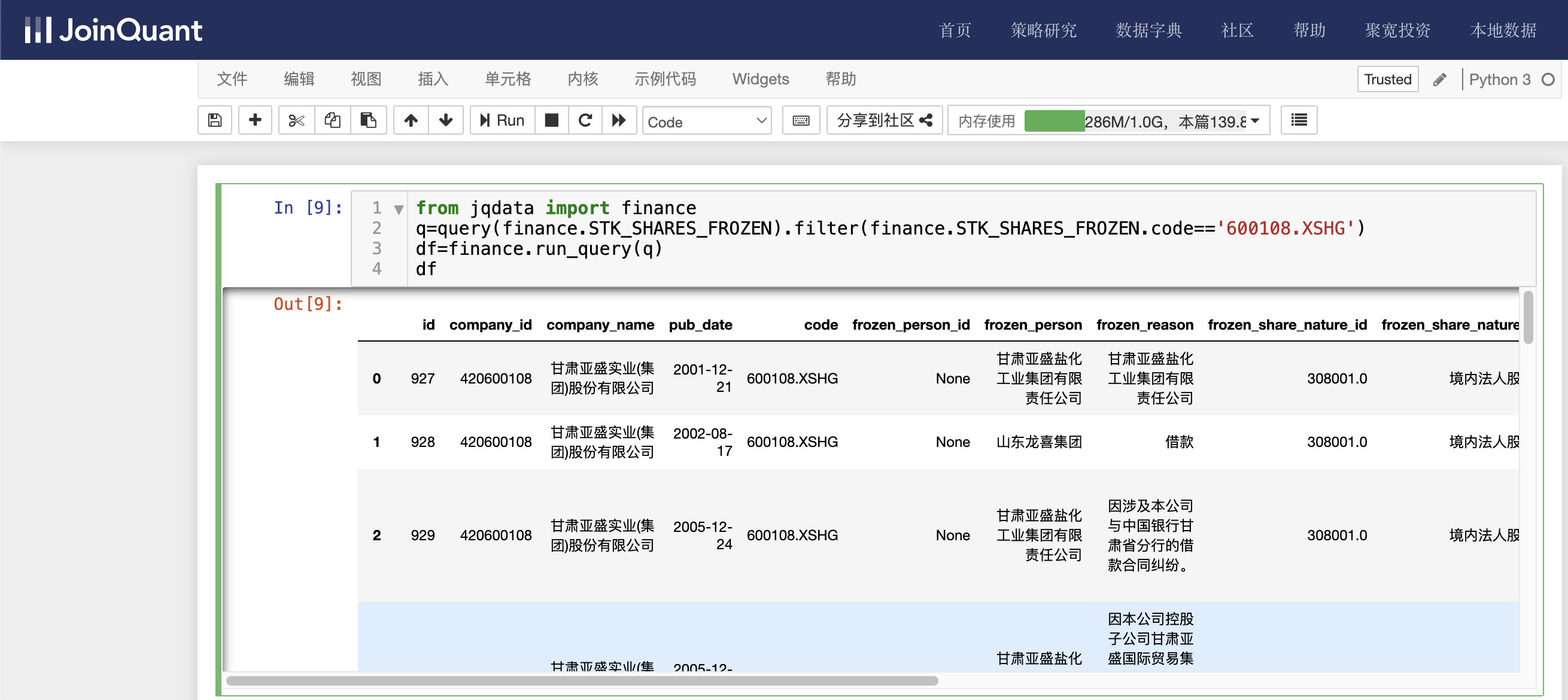
Task: Insert a new cell with plus icon
Action: click(255, 120)
